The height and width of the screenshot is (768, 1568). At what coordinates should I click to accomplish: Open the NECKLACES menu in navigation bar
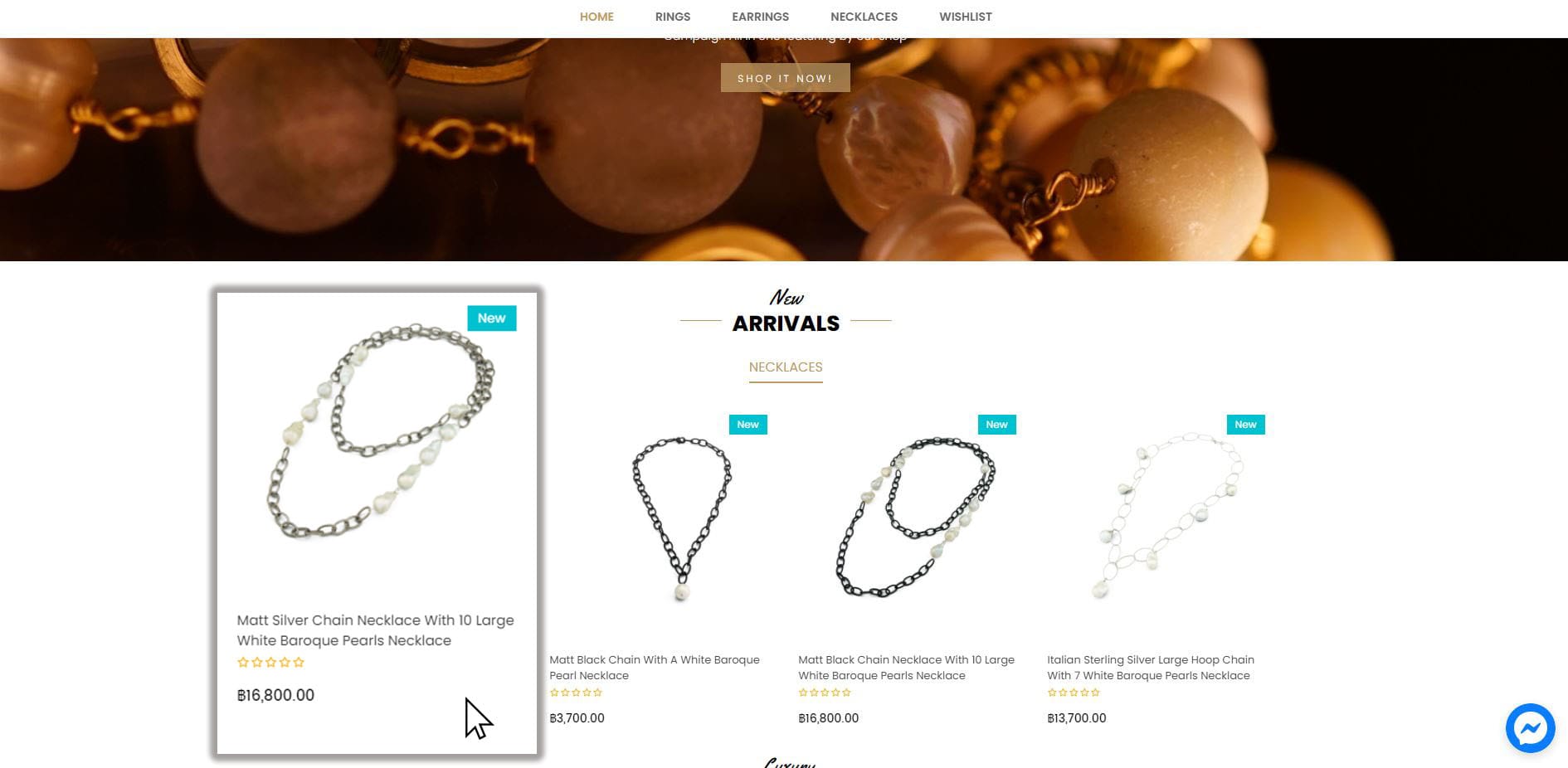864,17
